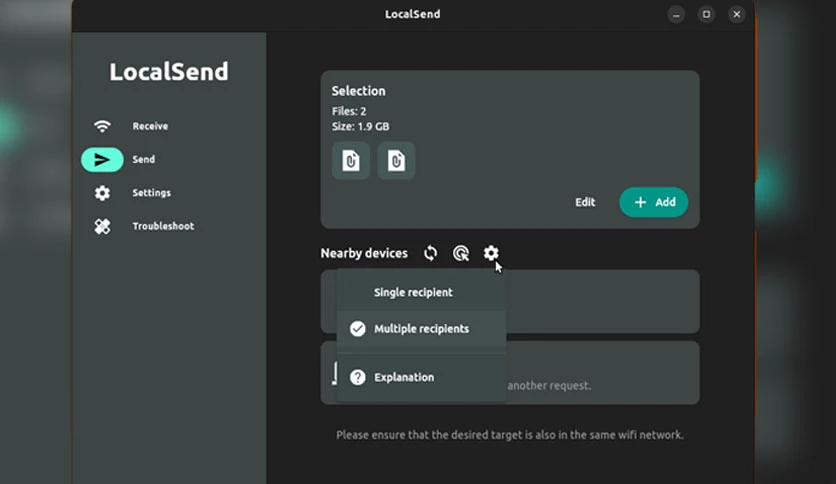Close the LocalSend window
The height and width of the screenshot is (484, 836).
click(737, 14)
